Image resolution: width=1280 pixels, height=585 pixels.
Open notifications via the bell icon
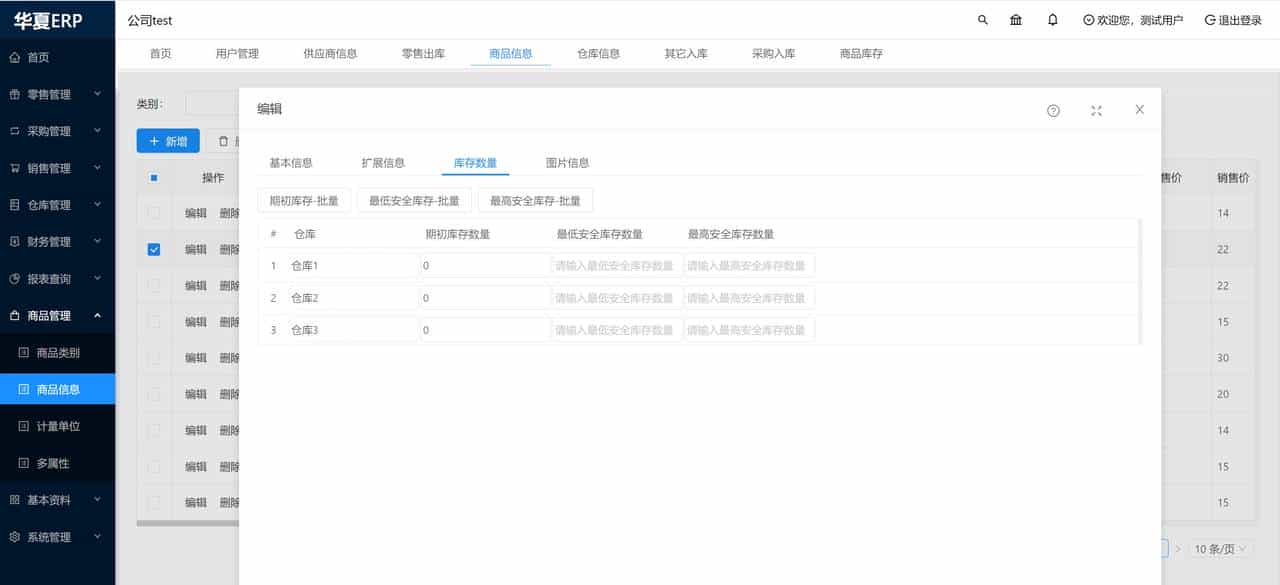tap(1051, 19)
